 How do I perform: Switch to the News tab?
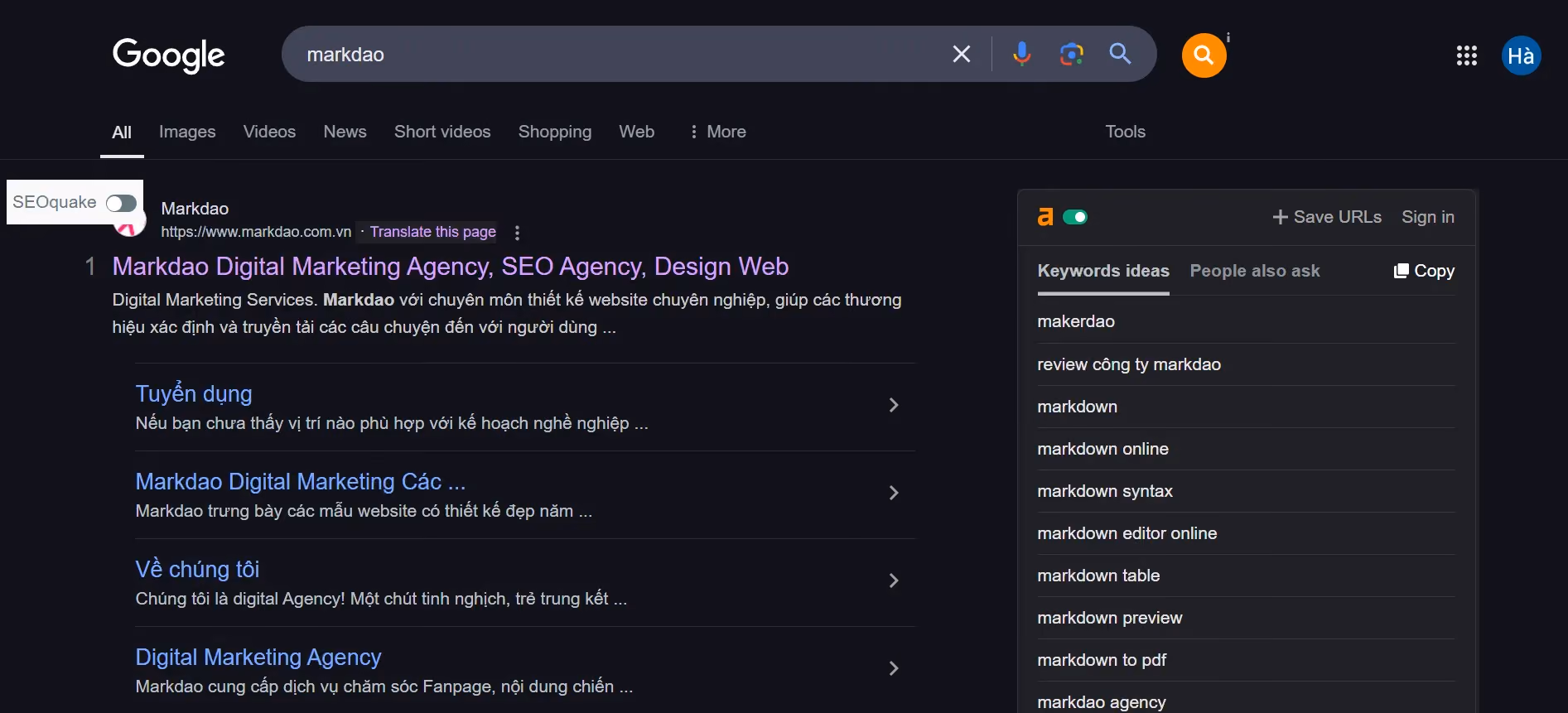tap(345, 132)
